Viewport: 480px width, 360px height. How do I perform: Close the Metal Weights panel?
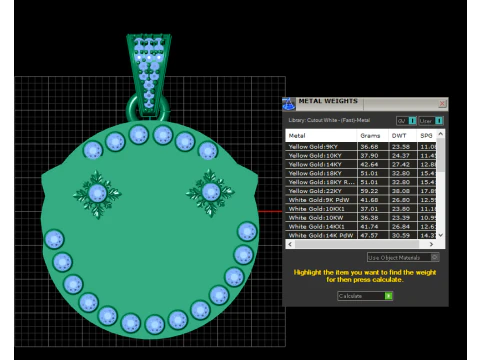point(442,104)
